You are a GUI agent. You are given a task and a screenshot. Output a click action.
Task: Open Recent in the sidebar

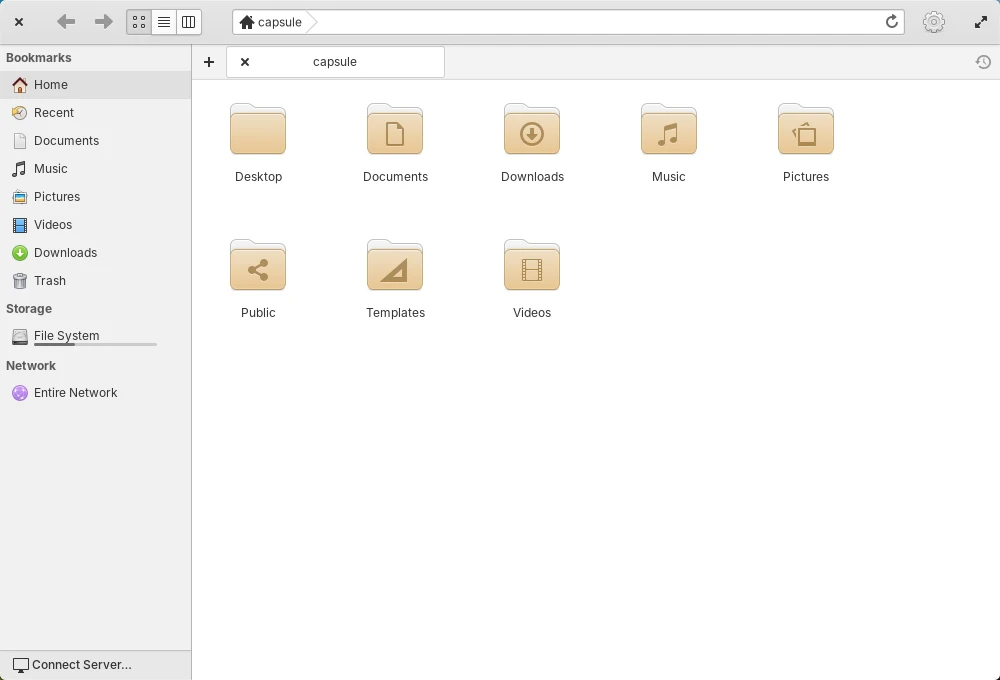coord(96,113)
